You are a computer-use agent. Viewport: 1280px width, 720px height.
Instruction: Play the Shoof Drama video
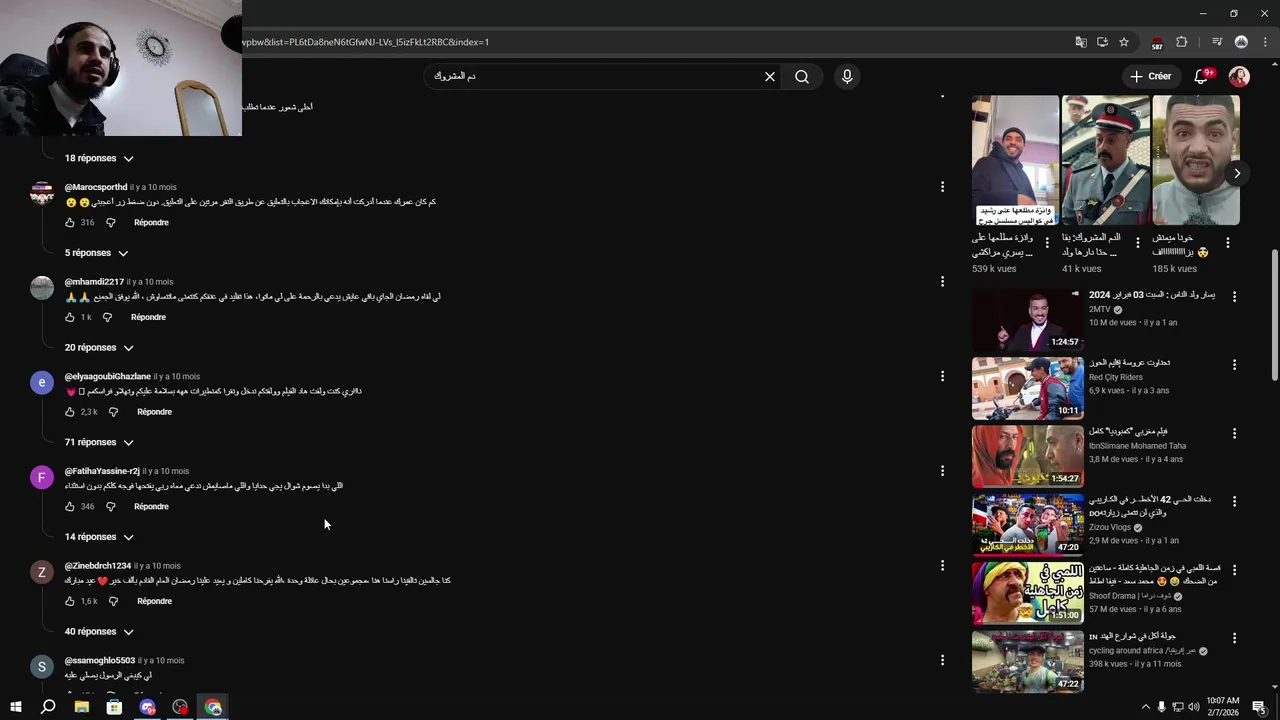click(1028, 593)
